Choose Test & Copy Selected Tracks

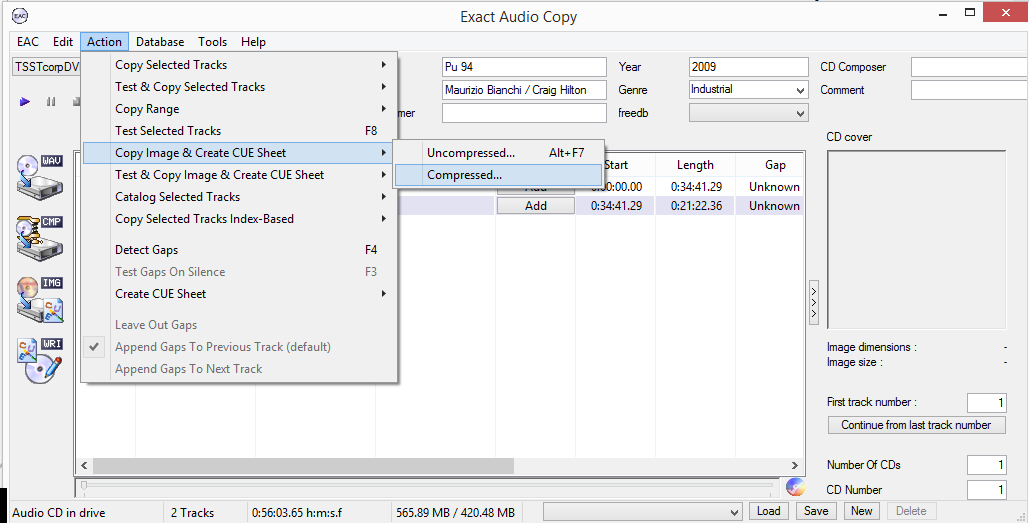(240, 87)
